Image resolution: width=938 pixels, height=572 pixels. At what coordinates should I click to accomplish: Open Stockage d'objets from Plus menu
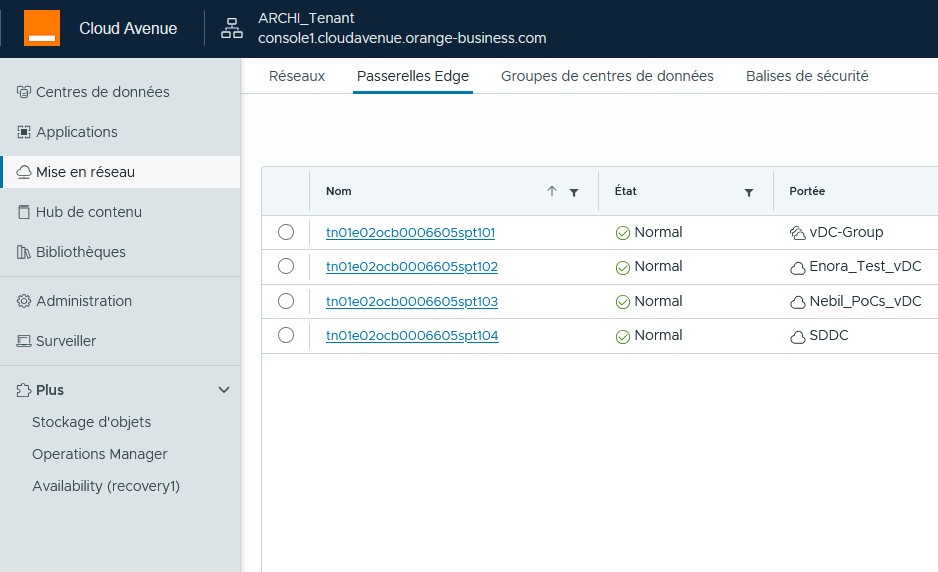[x=91, y=422]
